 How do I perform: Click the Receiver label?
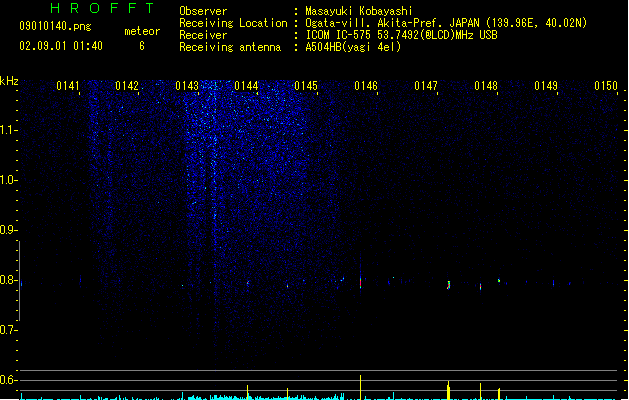click(203, 35)
